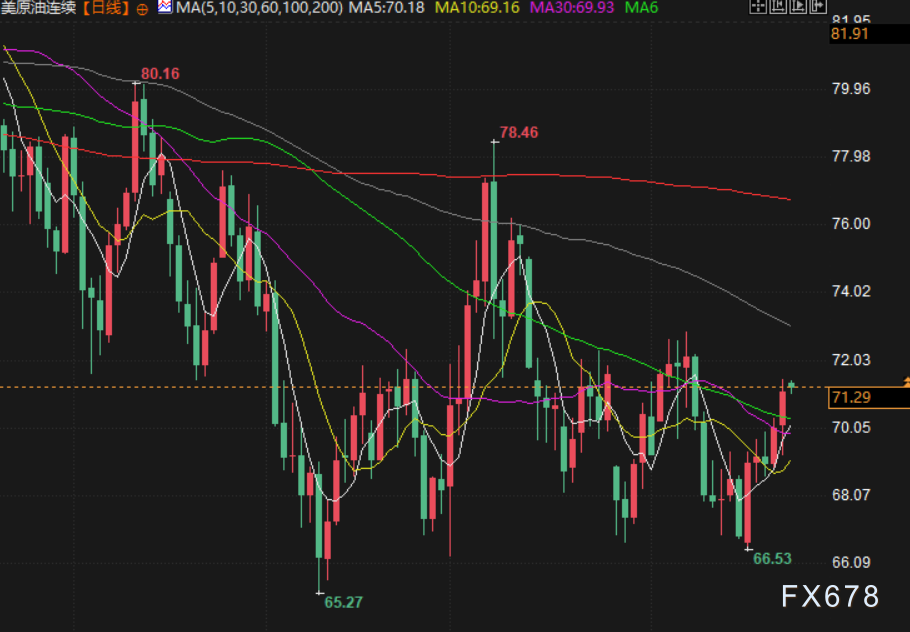Click the 66.53 recent low label
The image size is (910, 632).
772,559
